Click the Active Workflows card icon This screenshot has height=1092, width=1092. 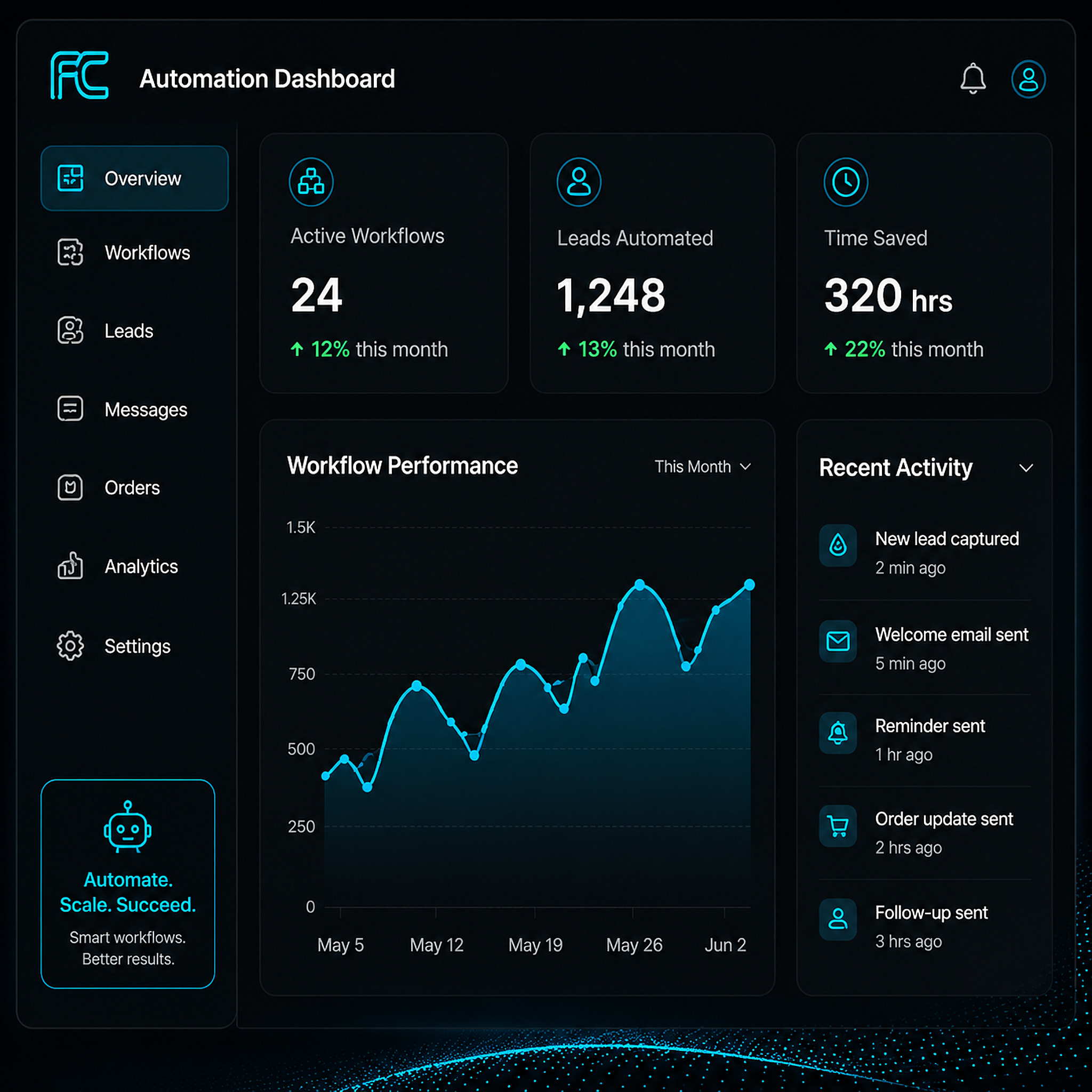311,182
